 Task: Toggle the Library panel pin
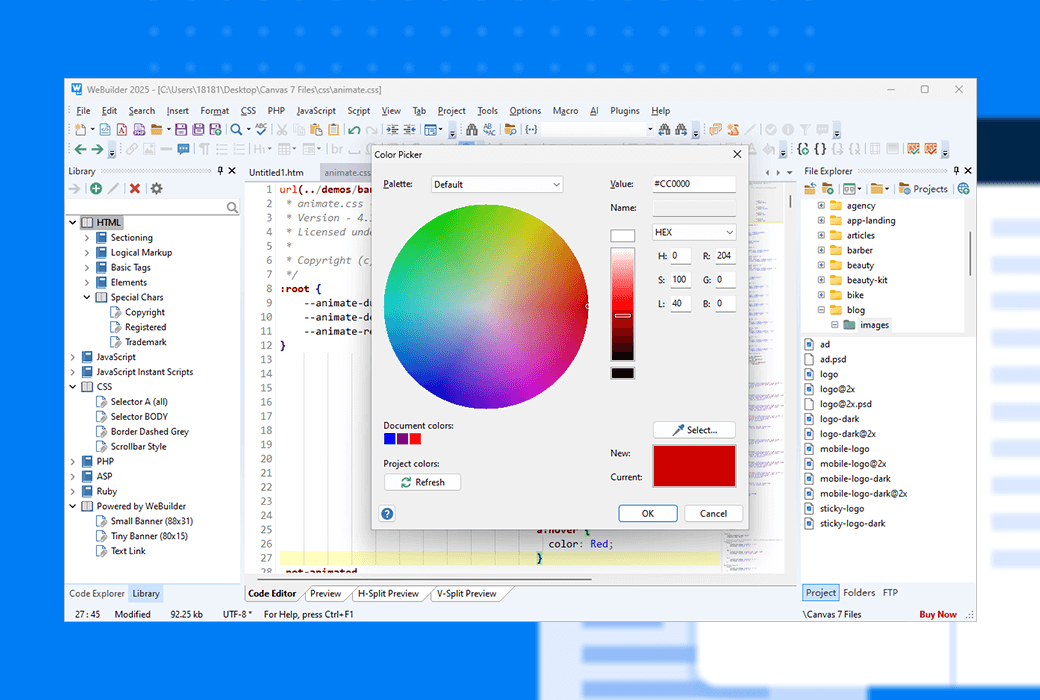220,171
